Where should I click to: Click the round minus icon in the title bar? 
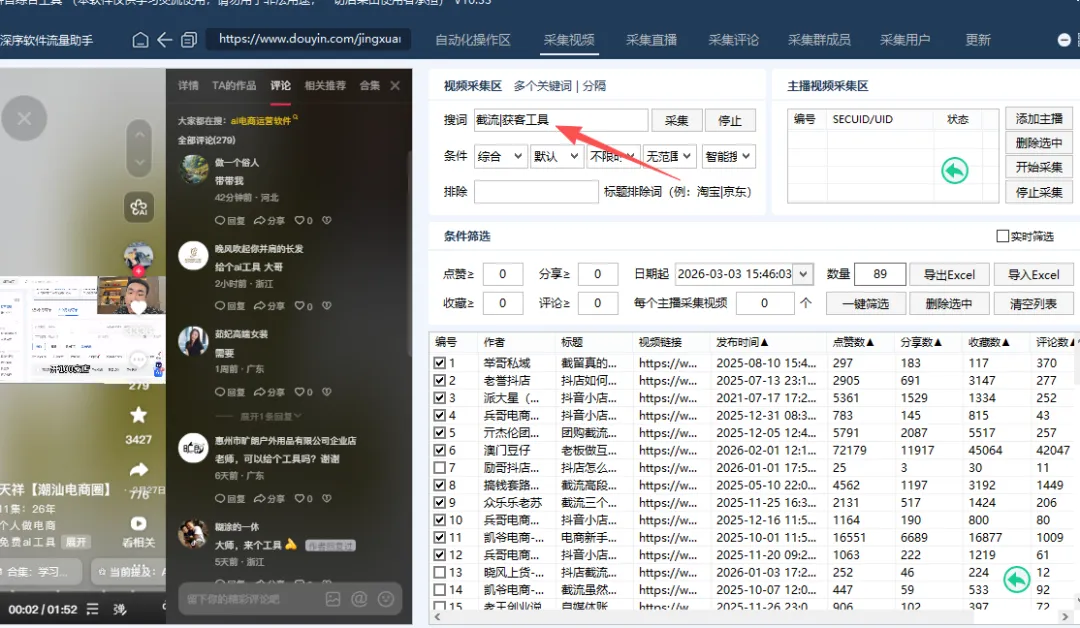(1064, 40)
